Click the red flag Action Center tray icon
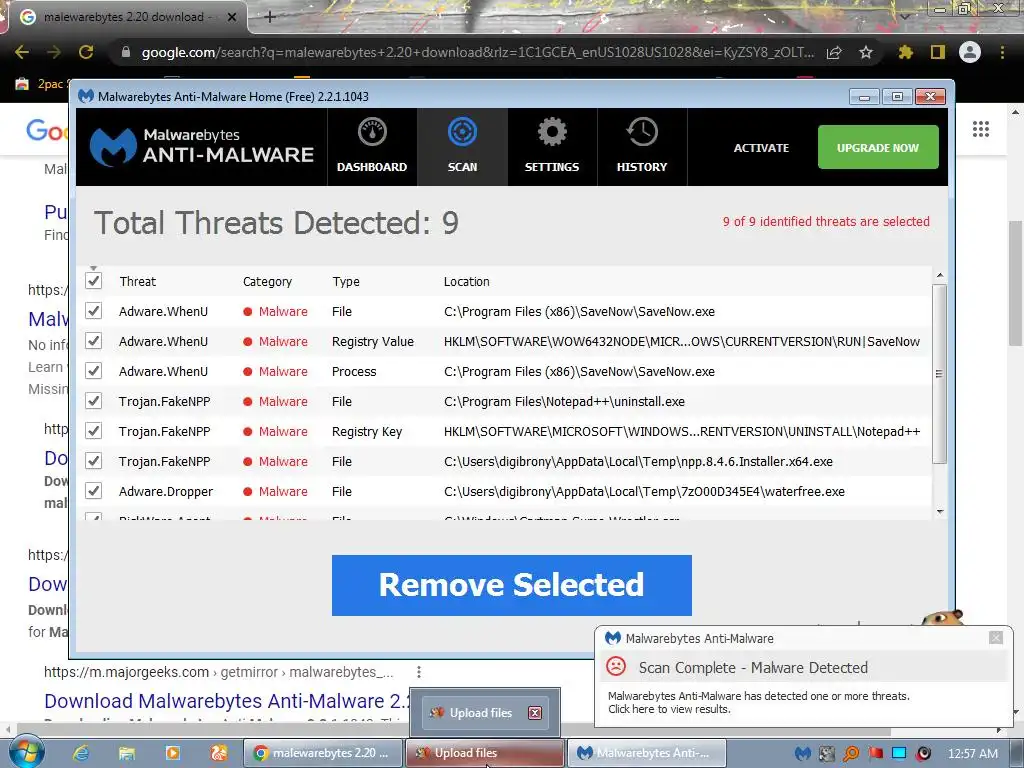Screen dimensions: 1024x768 tap(875, 753)
